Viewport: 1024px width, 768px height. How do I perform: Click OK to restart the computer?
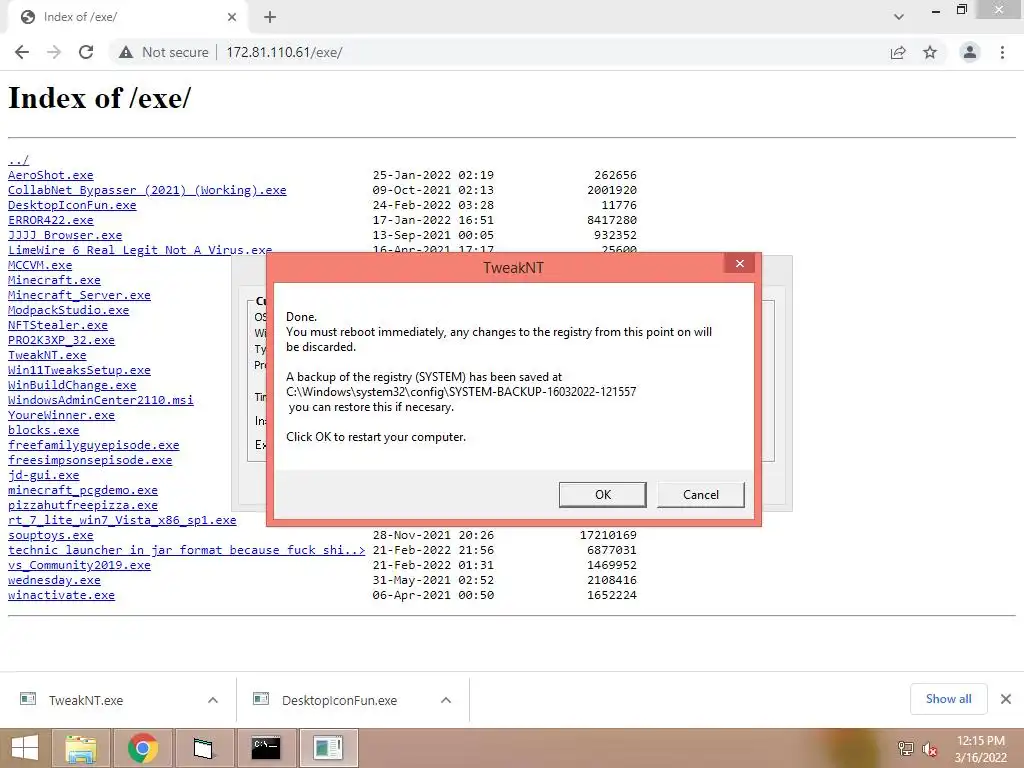[603, 494]
